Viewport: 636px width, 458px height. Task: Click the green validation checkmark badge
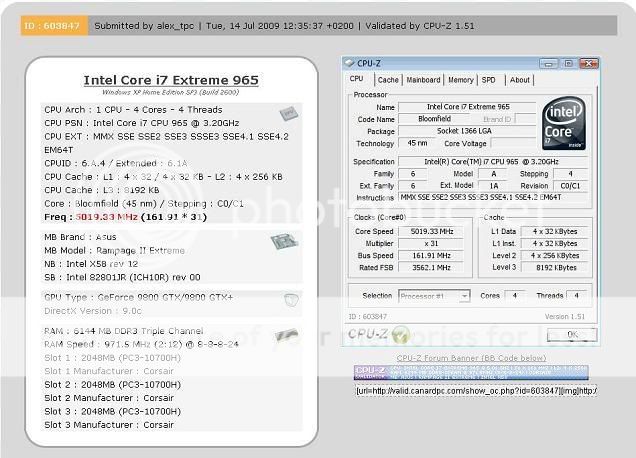point(401,335)
